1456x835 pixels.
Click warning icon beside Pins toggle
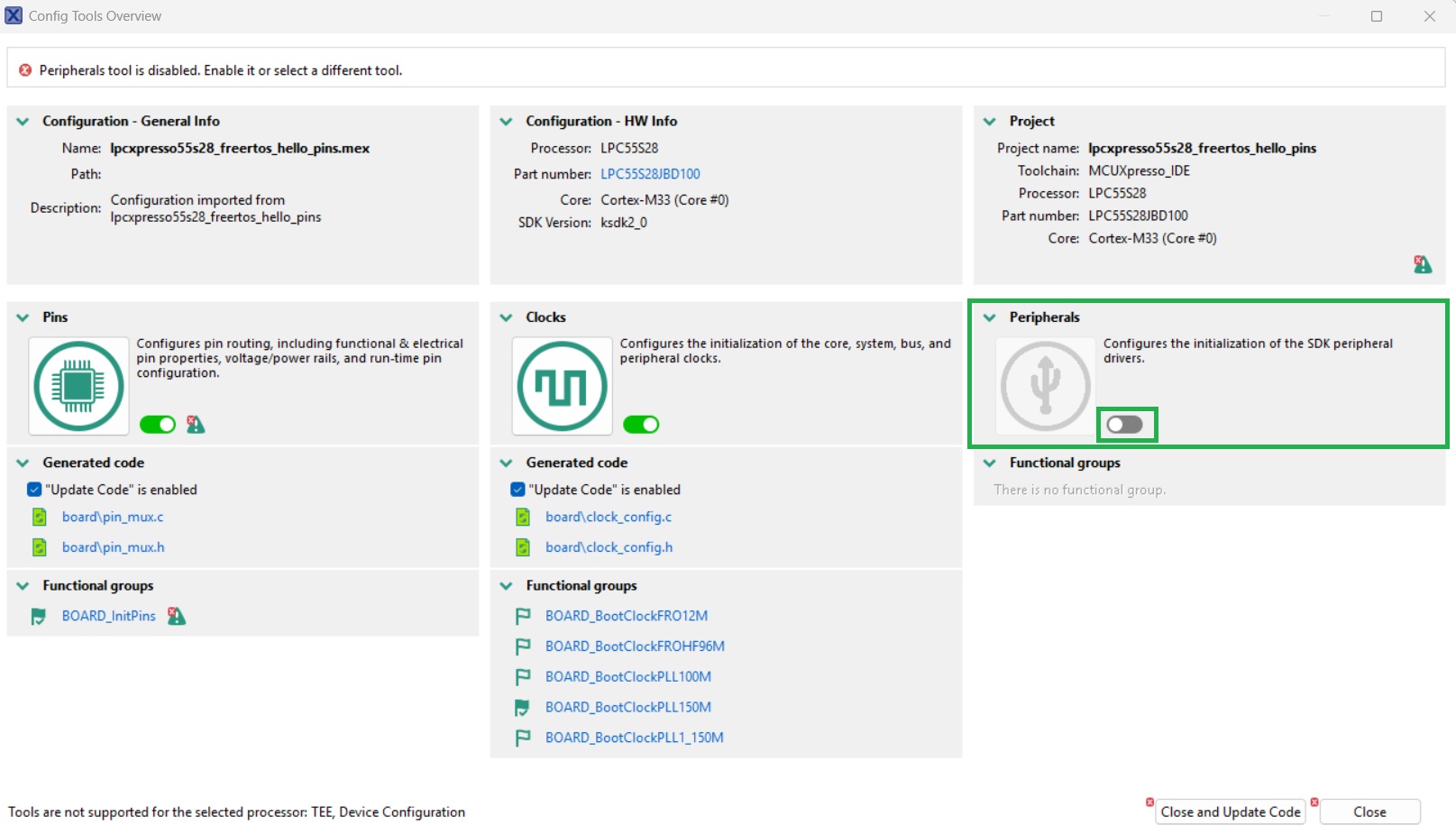196,425
